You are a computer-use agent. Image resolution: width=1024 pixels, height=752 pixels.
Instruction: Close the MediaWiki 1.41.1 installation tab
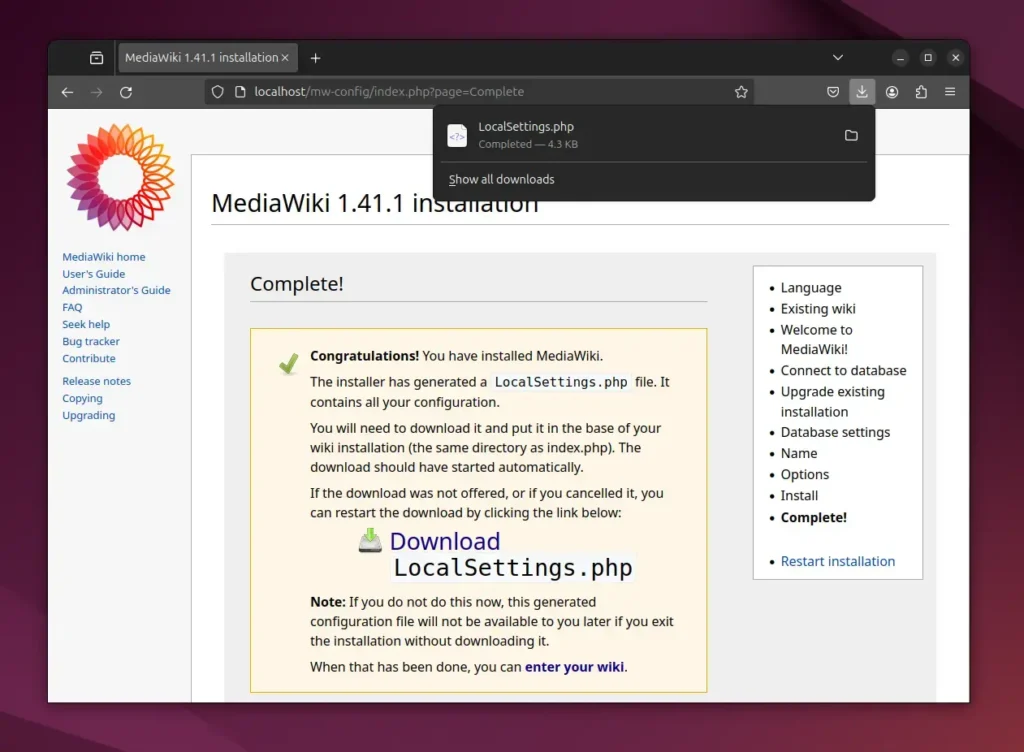point(285,57)
